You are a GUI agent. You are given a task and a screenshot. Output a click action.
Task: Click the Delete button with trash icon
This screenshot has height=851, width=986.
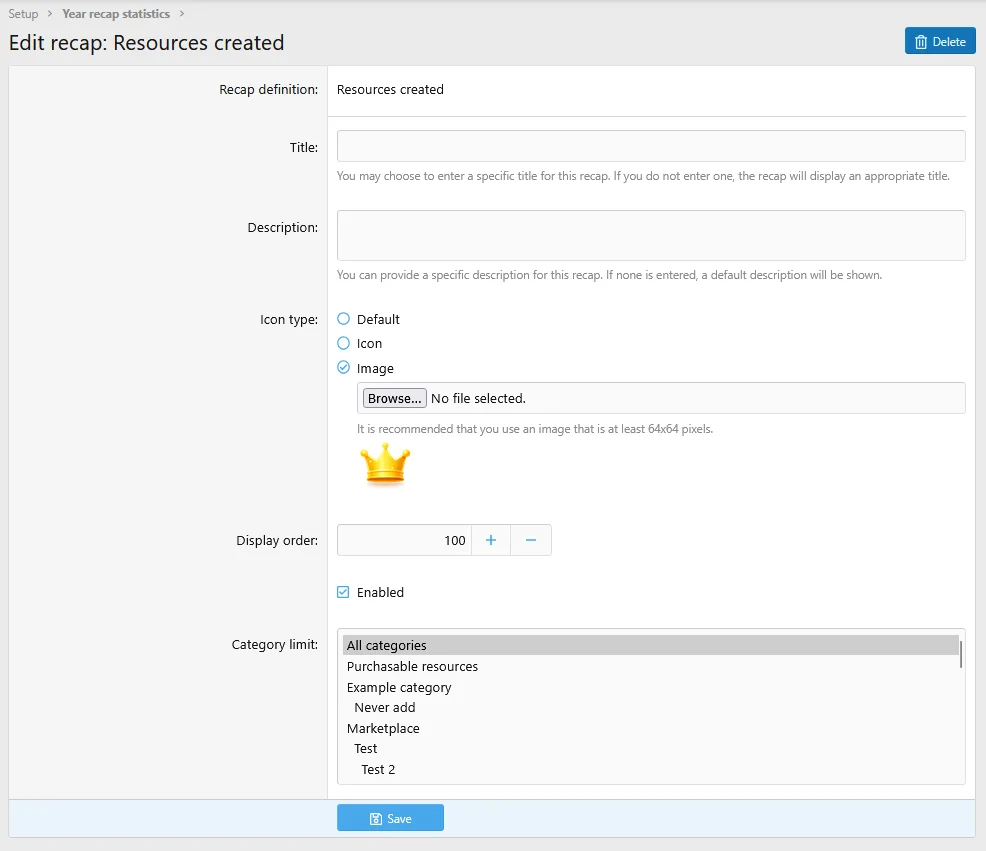click(x=939, y=41)
